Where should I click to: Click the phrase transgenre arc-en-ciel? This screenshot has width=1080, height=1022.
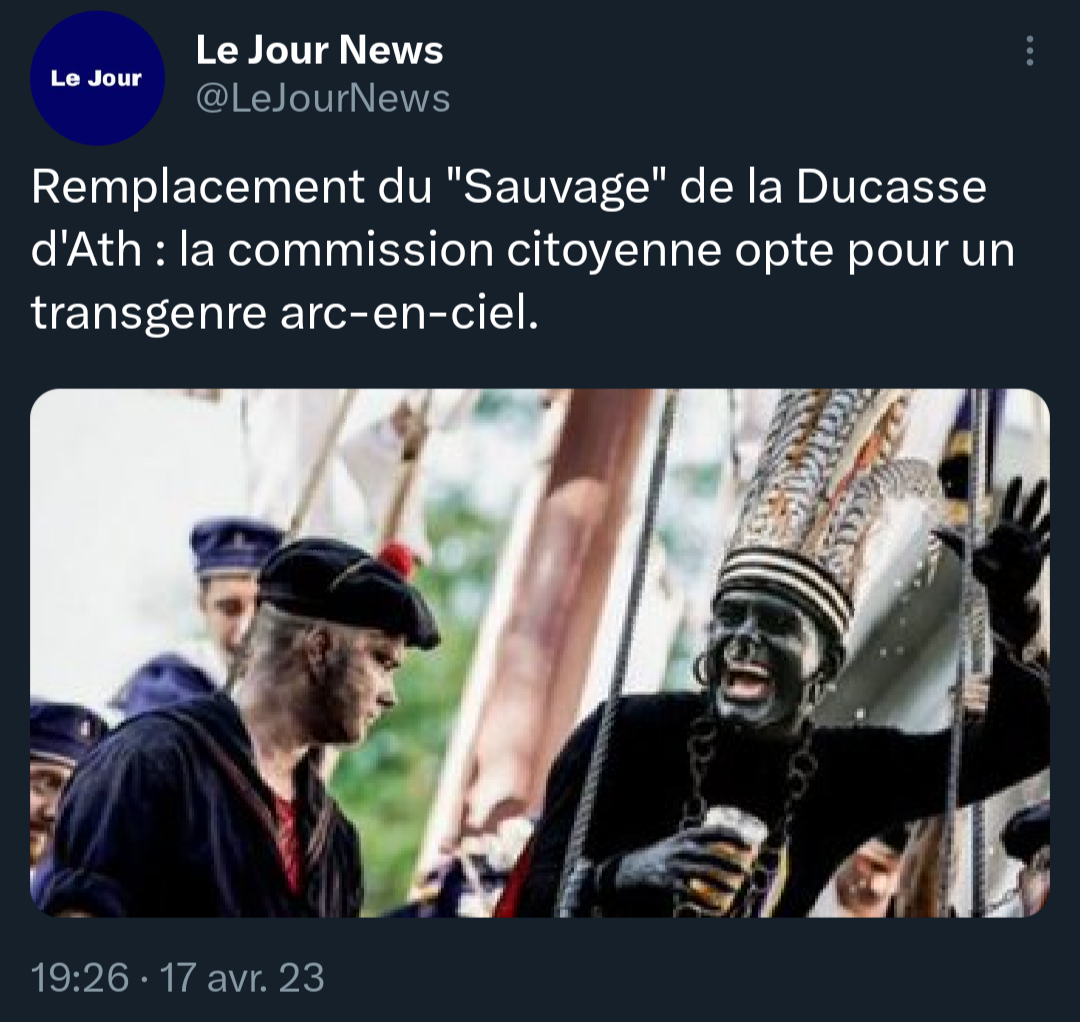[284, 313]
